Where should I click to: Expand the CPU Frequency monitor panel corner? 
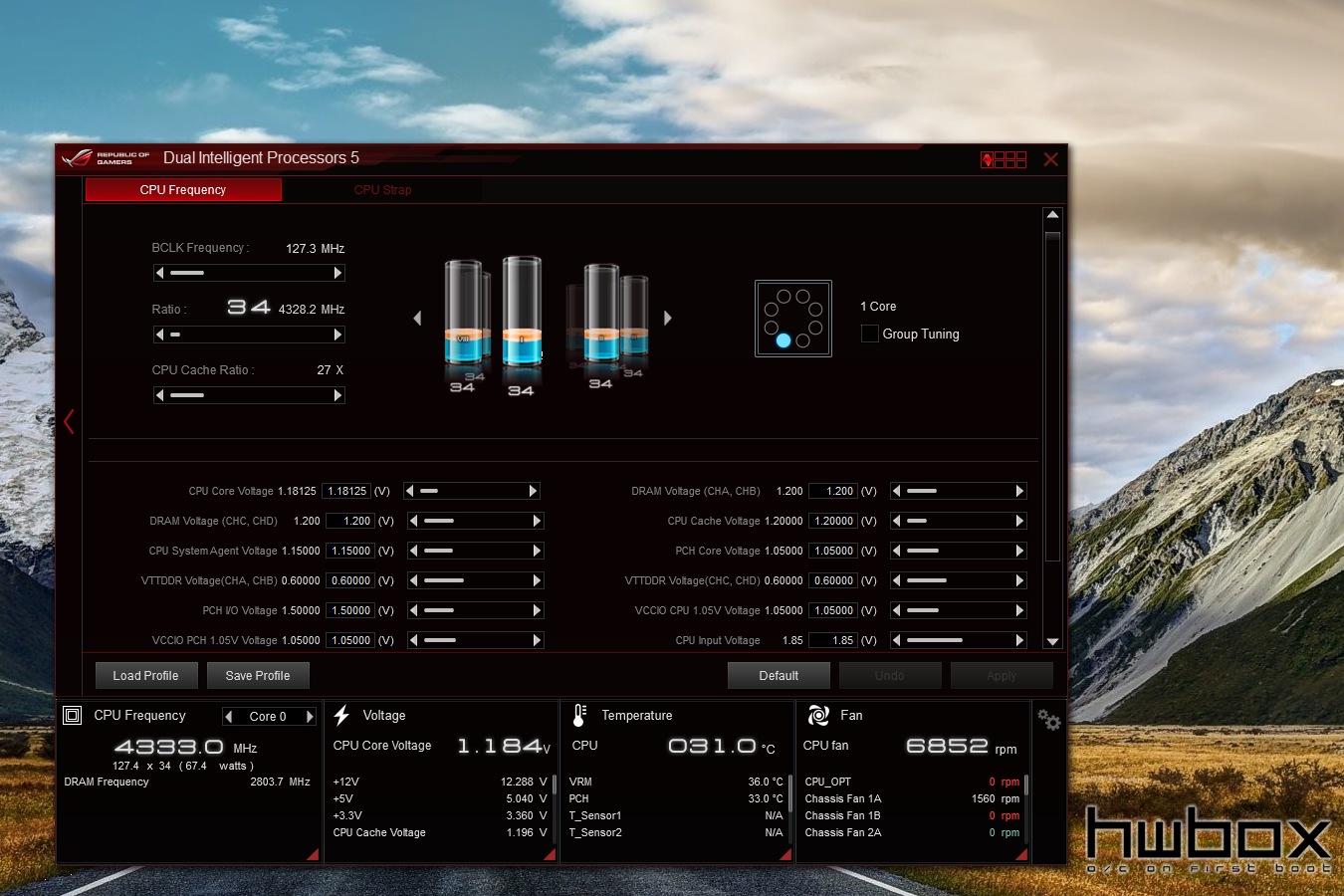(313, 854)
